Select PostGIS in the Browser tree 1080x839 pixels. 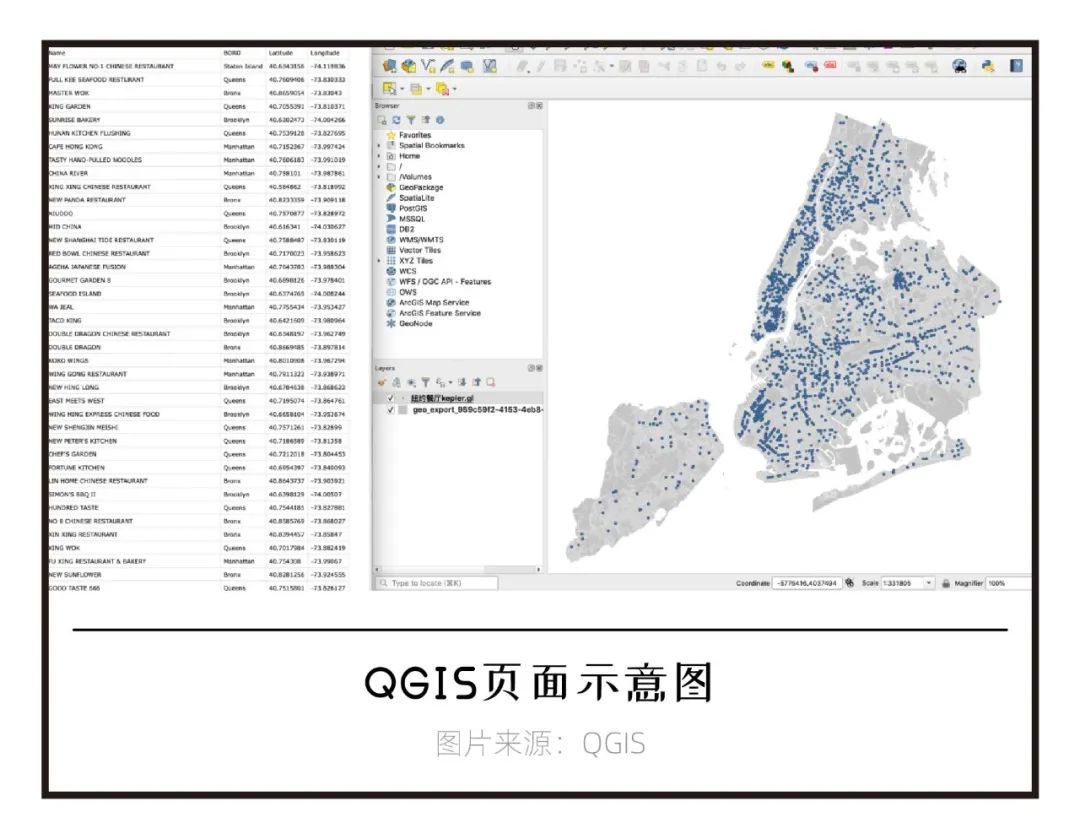pyautogui.click(x=406, y=208)
